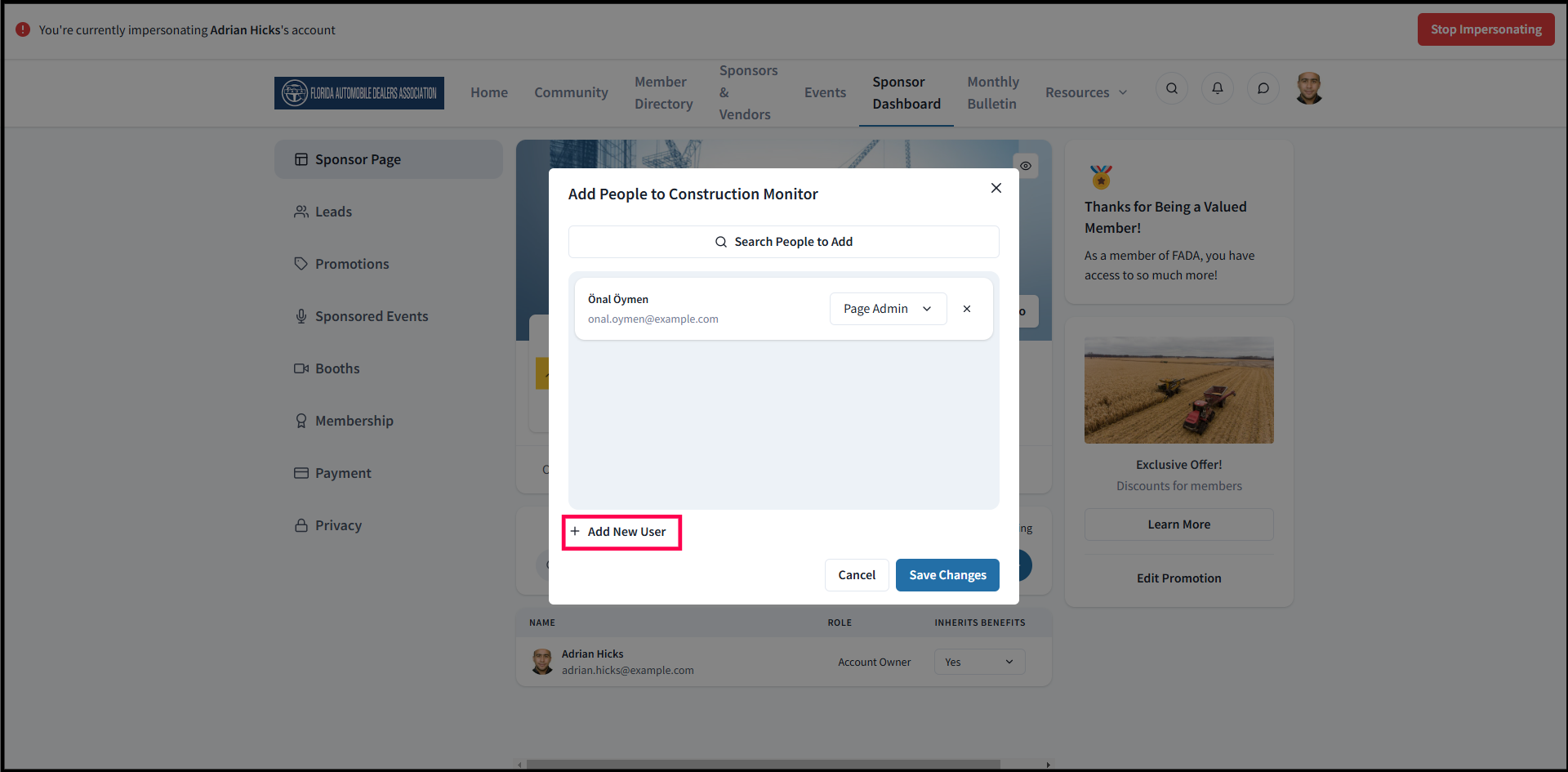Click Discounts for members text
Image resolution: width=1568 pixels, height=772 pixels.
click(x=1179, y=486)
